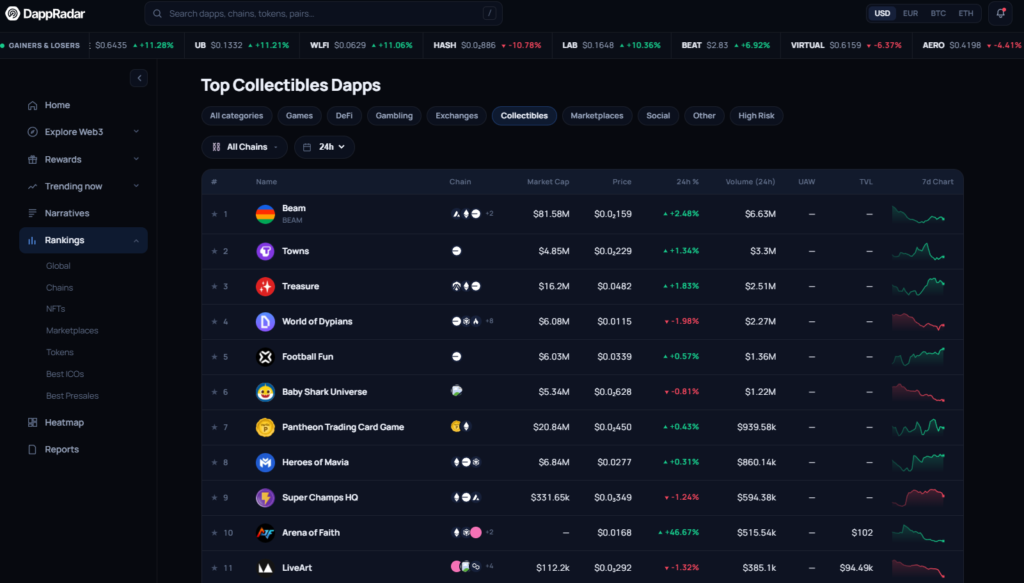Viewport: 1024px width, 583px height.
Task: Click the search magnifier icon
Action: point(157,13)
